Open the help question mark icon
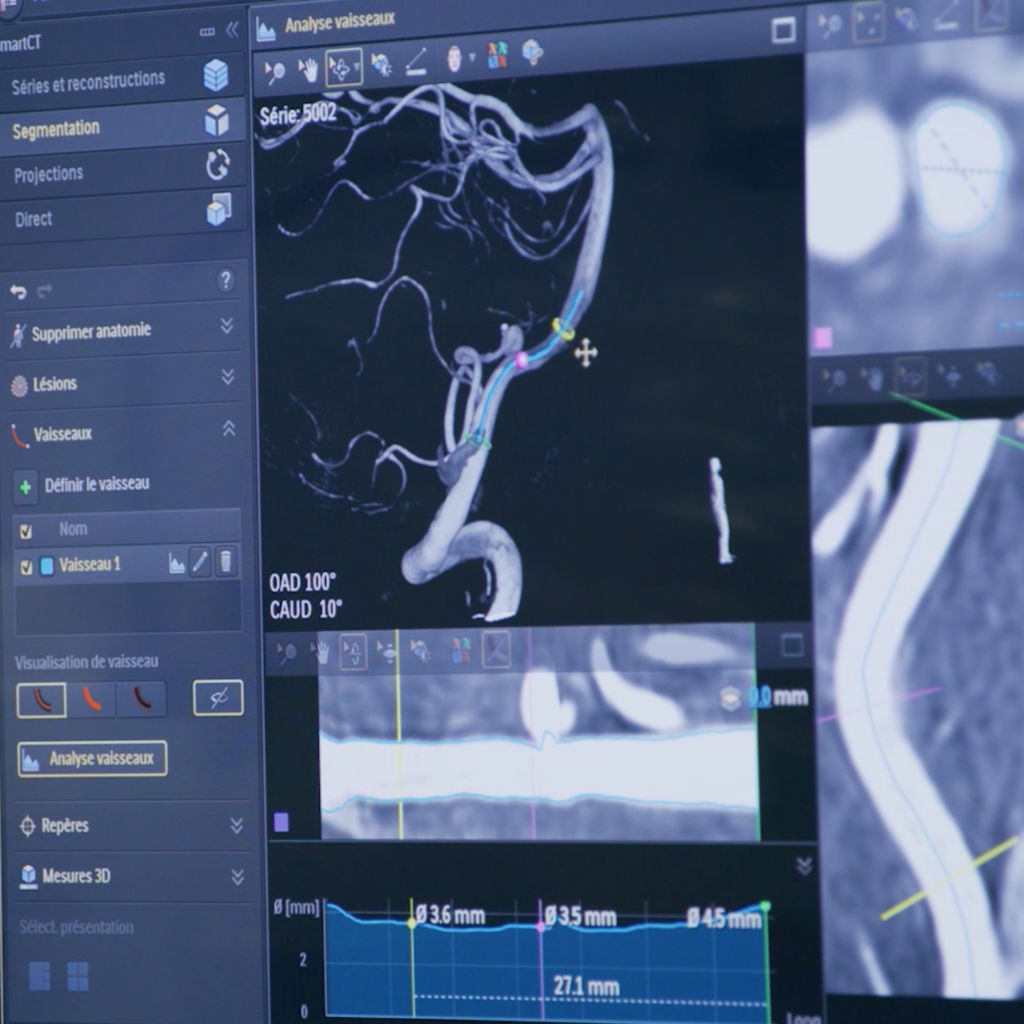 pyautogui.click(x=226, y=280)
